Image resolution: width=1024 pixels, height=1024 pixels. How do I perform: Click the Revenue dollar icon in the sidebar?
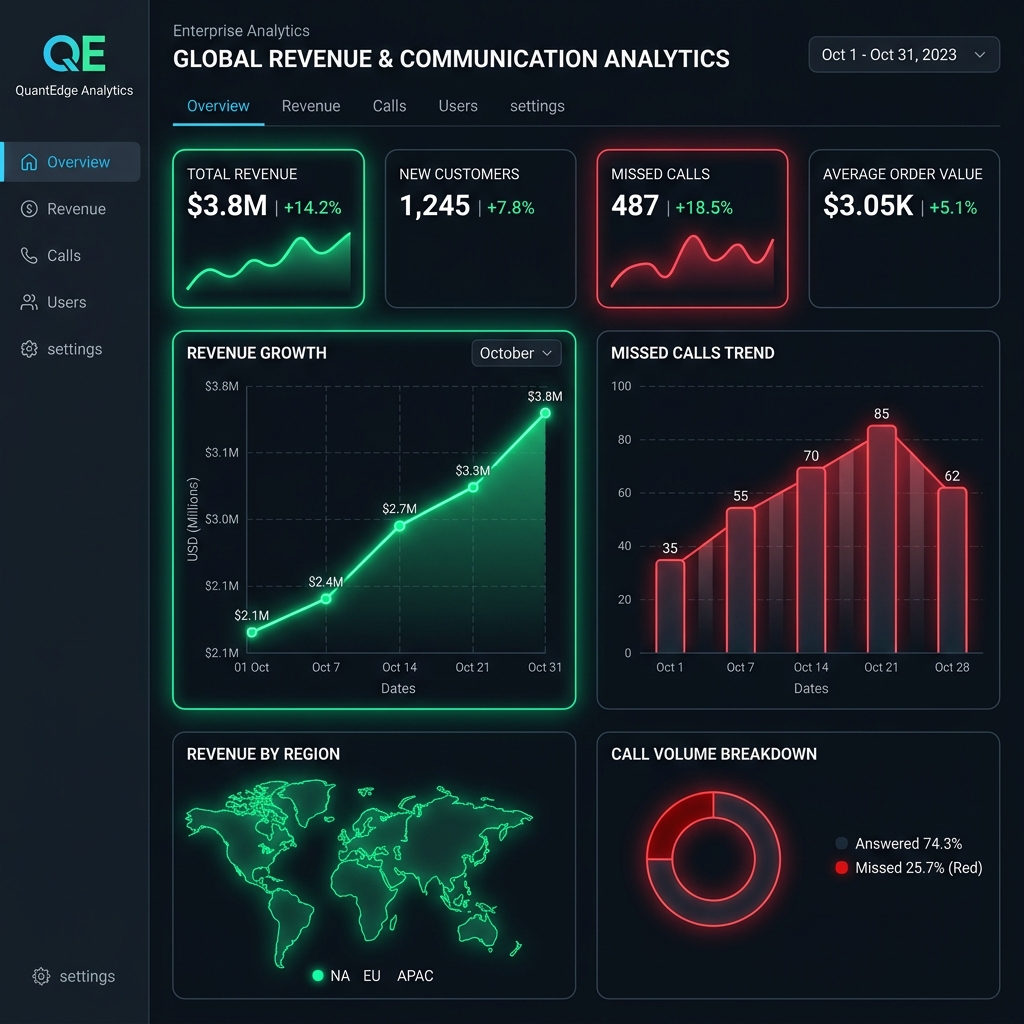30,208
